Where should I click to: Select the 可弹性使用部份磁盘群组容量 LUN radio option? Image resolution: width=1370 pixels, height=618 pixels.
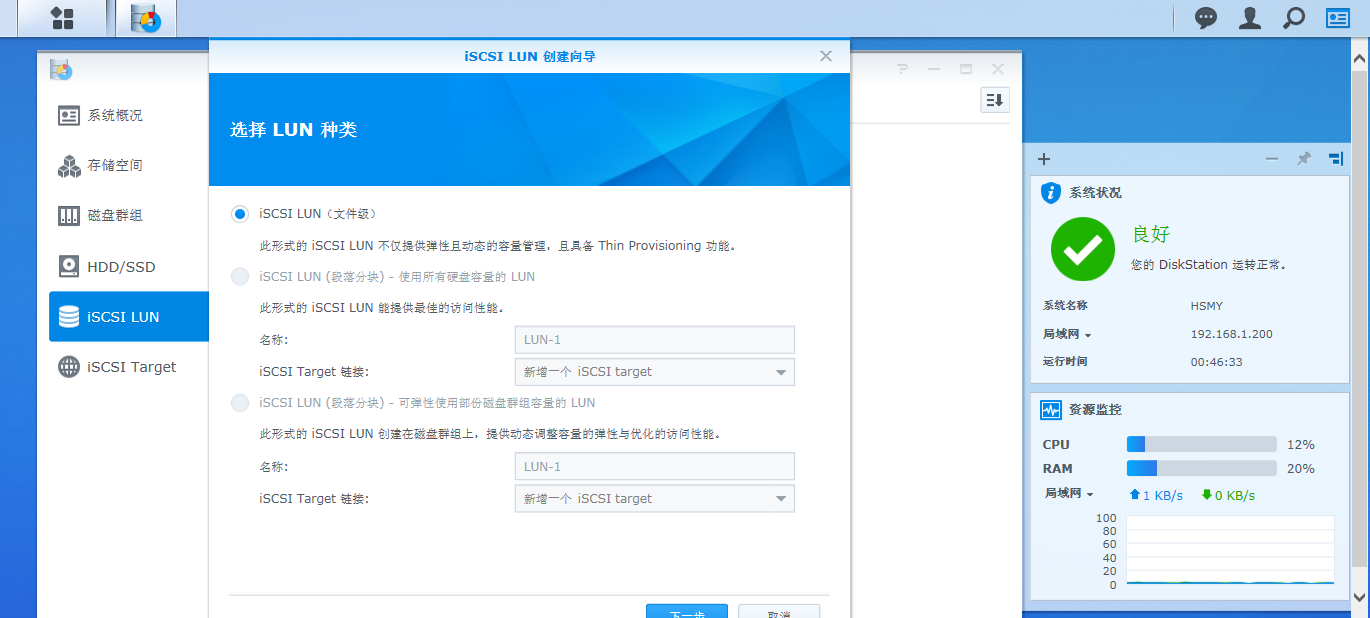[240, 403]
